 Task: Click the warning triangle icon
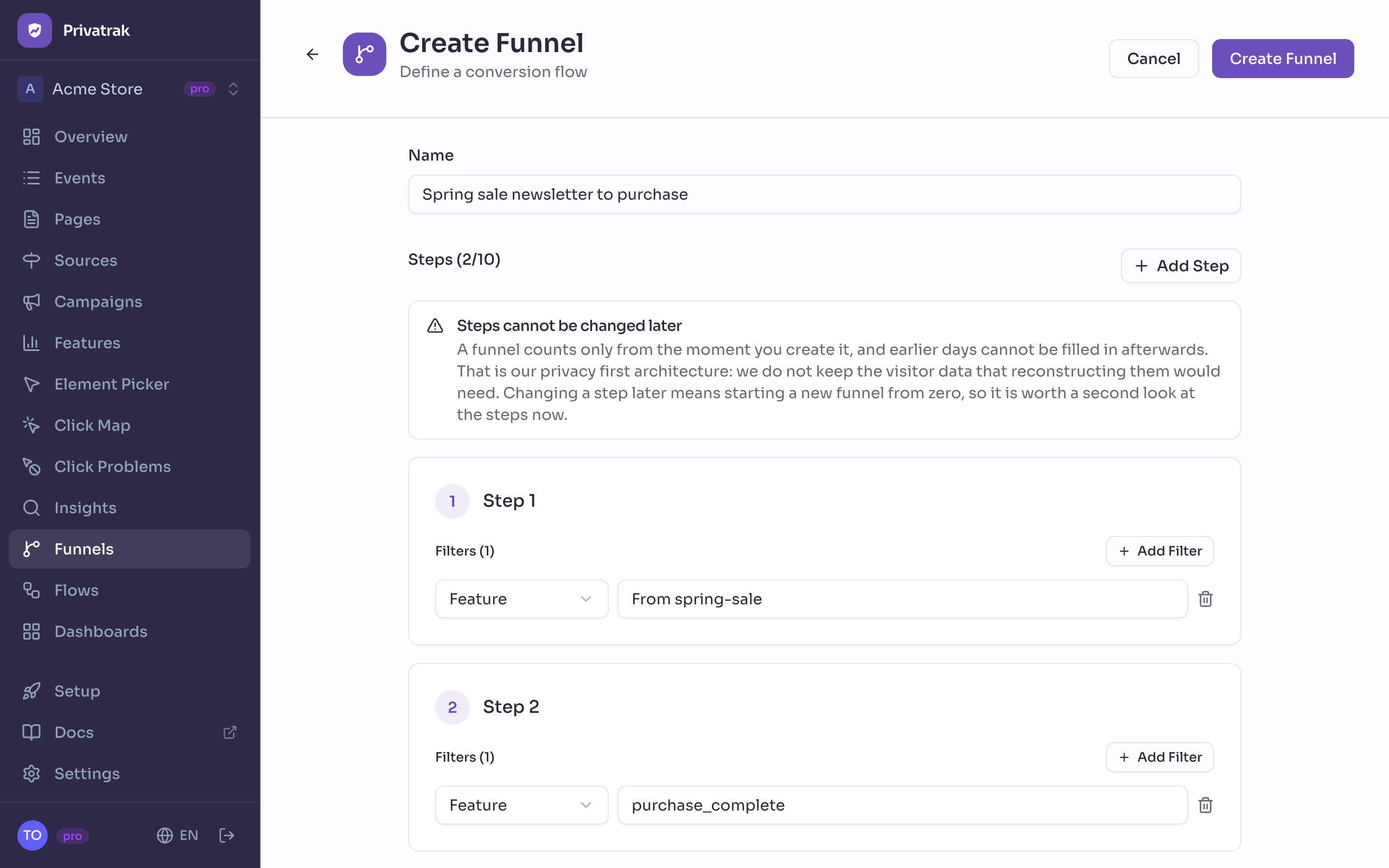pos(435,325)
